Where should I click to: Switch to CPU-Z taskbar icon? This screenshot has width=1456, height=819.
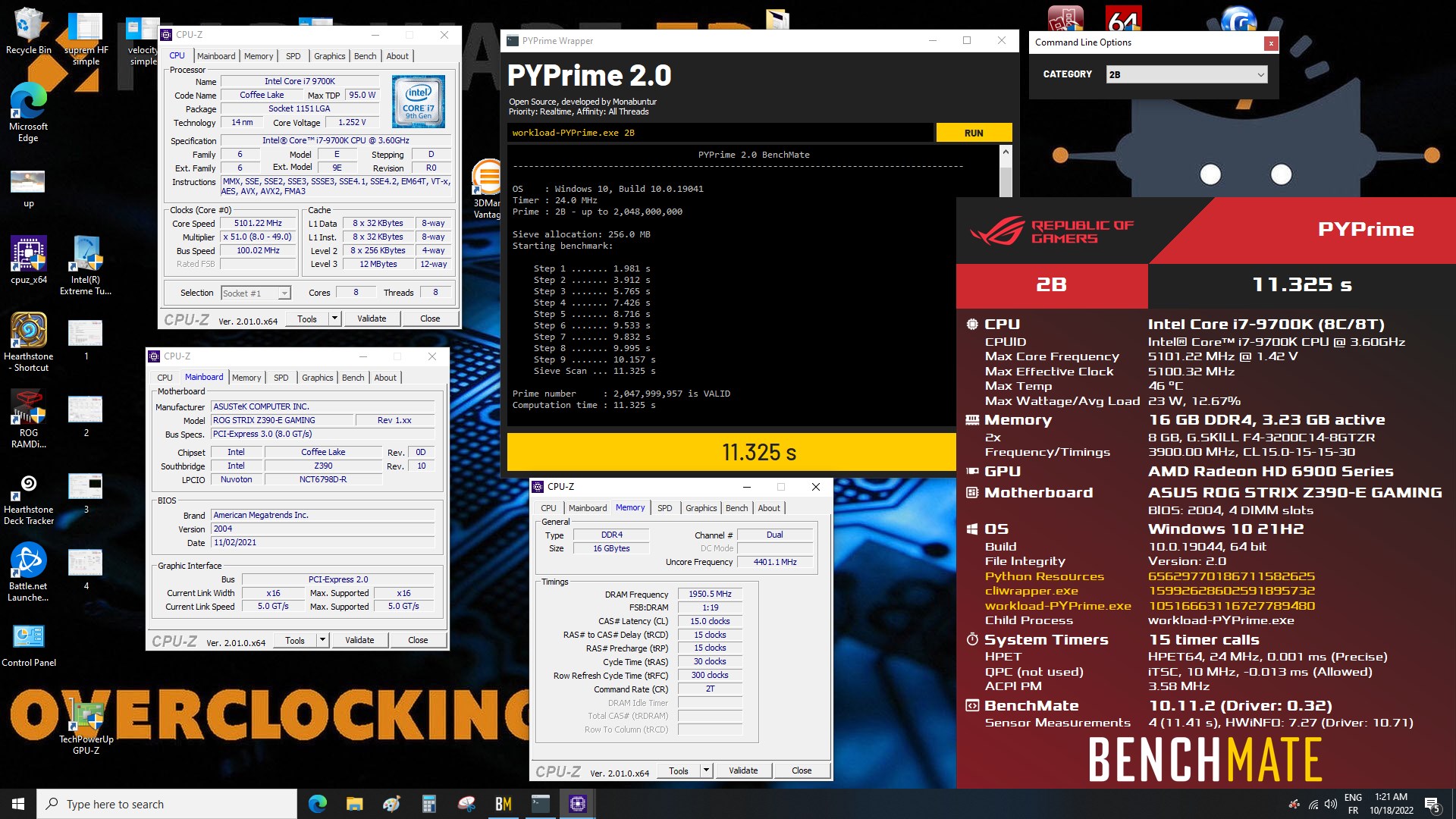coord(577,804)
